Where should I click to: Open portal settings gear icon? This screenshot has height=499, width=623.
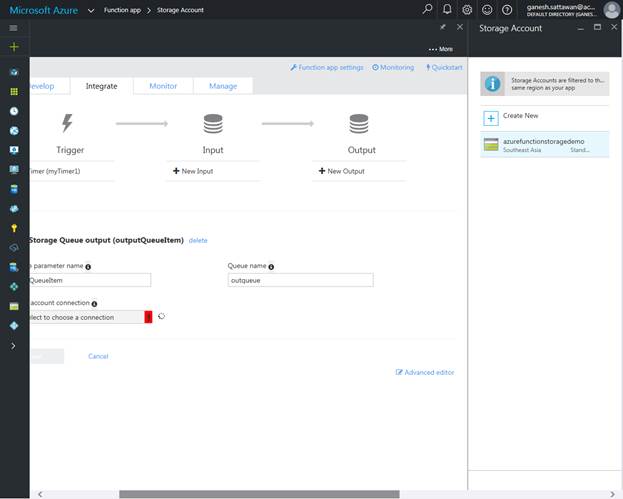(x=467, y=9)
